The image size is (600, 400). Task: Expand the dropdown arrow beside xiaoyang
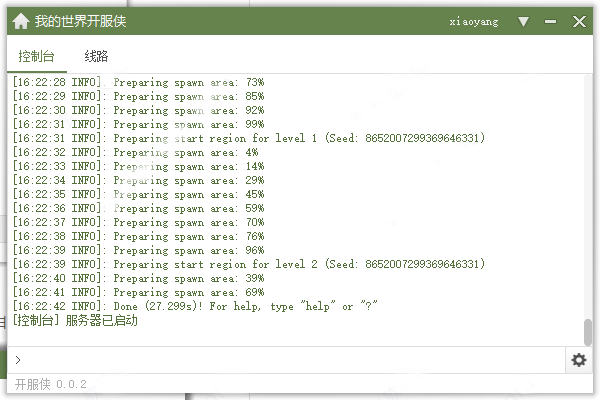pyautogui.click(x=524, y=21)
